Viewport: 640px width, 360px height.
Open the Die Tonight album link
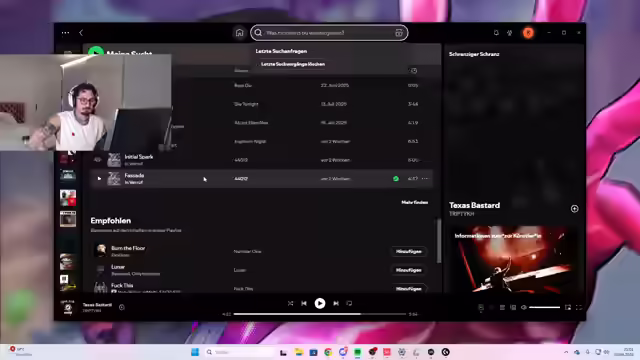click(246, 104)
